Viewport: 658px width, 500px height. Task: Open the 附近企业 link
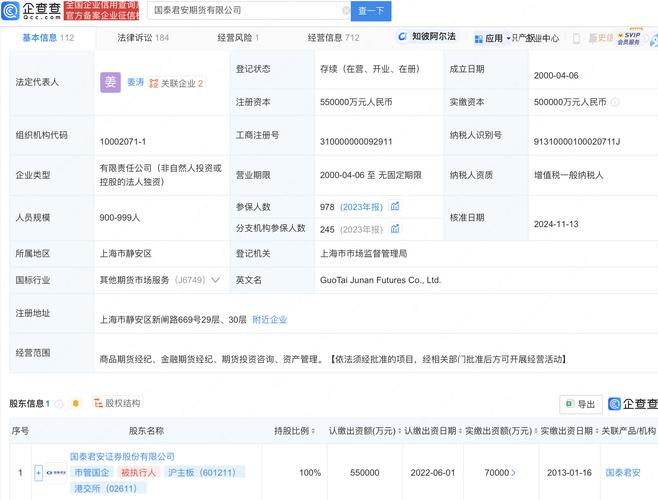tap(269, 320)
